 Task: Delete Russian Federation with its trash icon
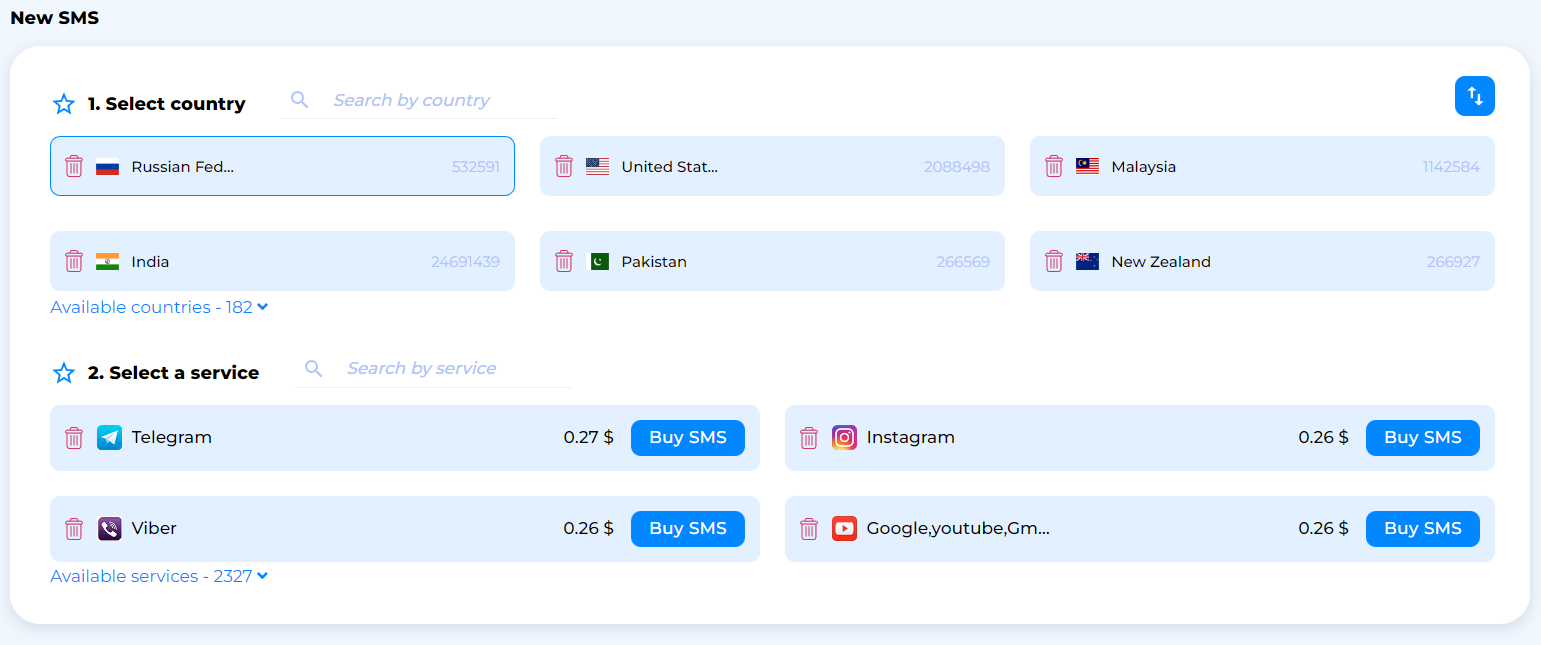point(74,166)
